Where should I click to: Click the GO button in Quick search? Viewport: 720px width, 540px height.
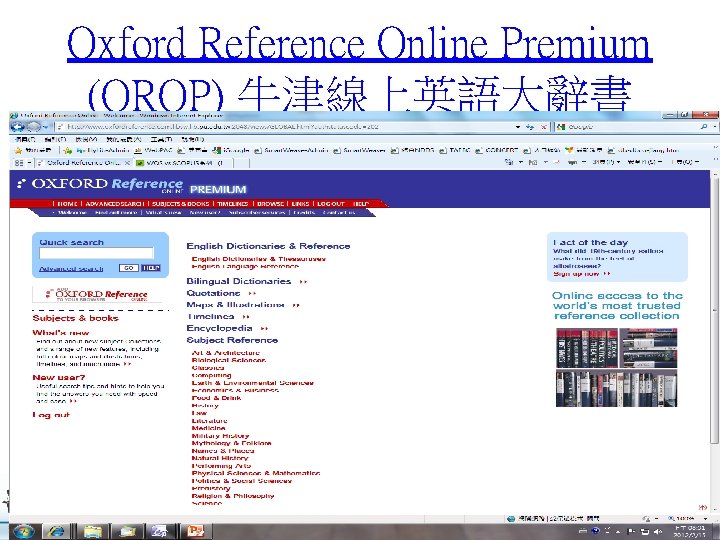pyautogui.click(x=129, y=268)
